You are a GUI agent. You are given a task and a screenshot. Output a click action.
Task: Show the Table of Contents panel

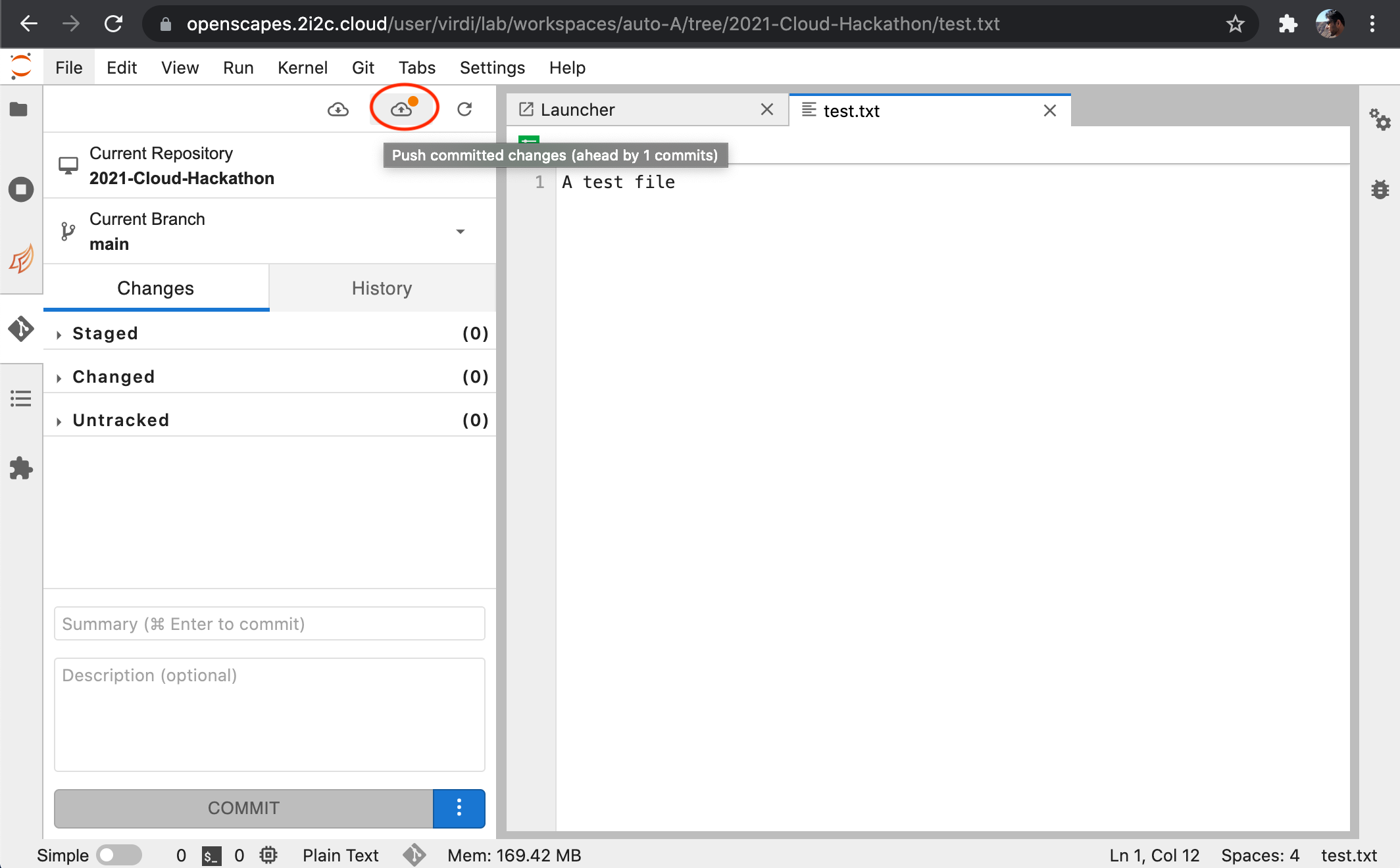[x=21, y=398]
